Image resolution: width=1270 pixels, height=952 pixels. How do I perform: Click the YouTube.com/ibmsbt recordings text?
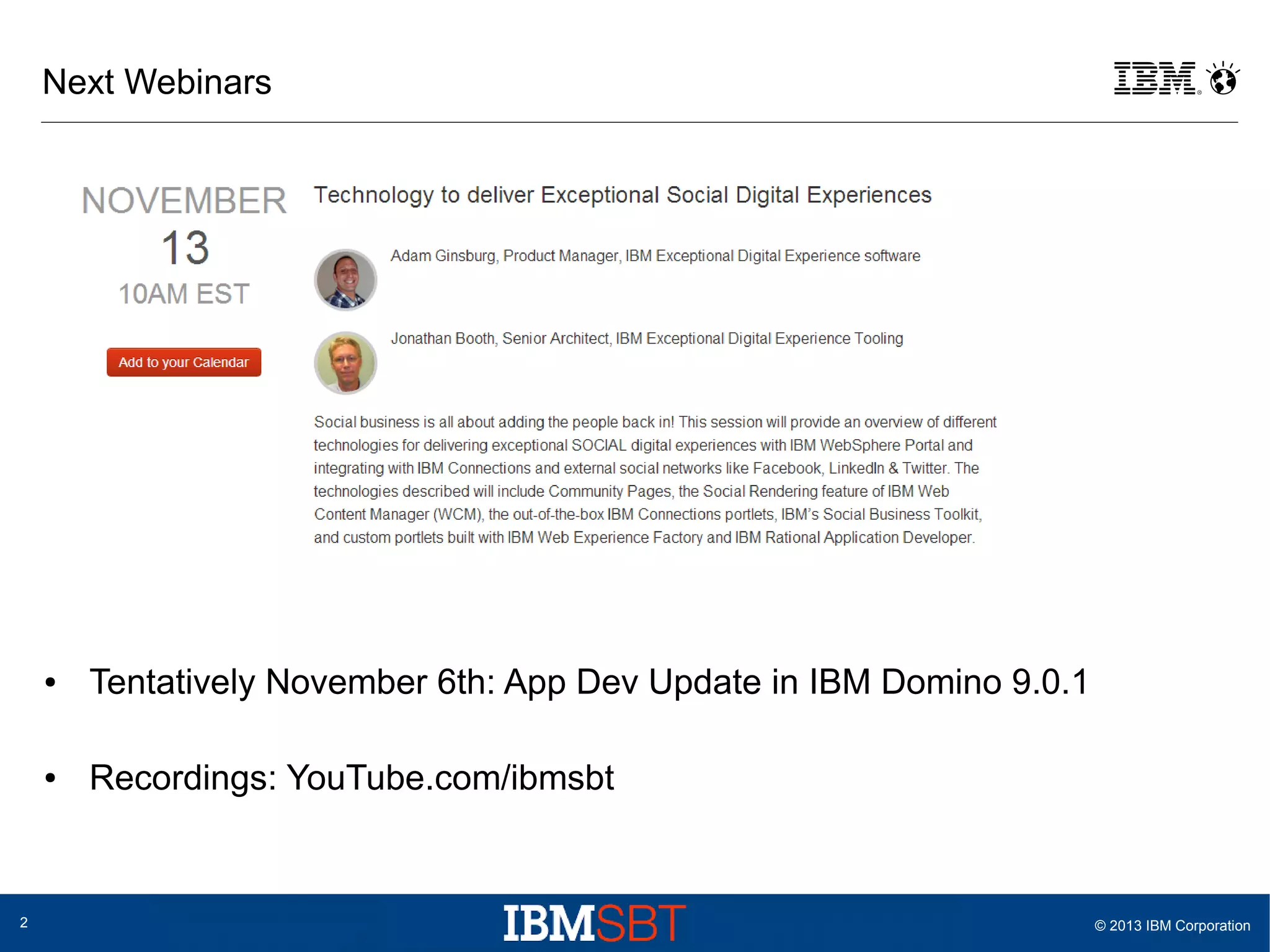(x=450, y=778)
